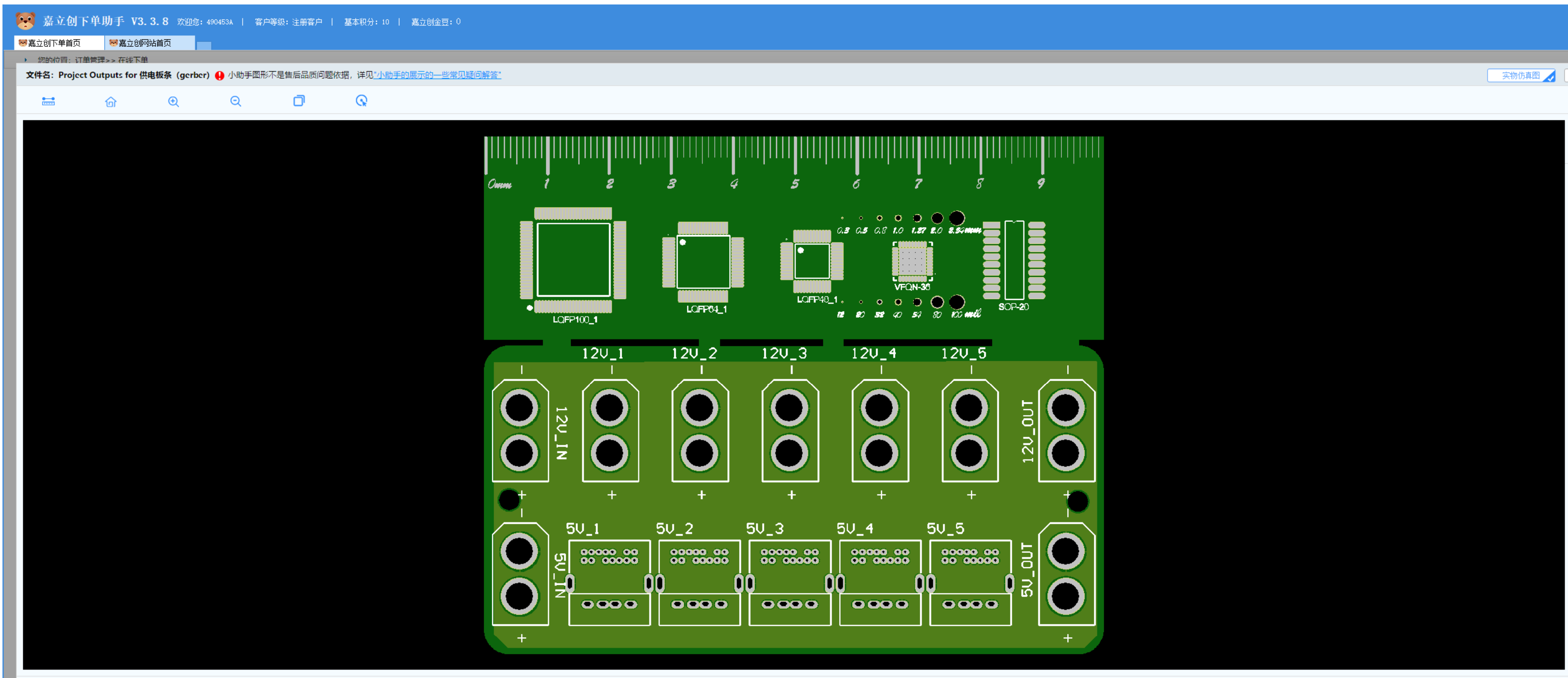The width and height of the screenshot is (1568, 678).
Task: Reset view with the home icon
Action: pos(111,101)
